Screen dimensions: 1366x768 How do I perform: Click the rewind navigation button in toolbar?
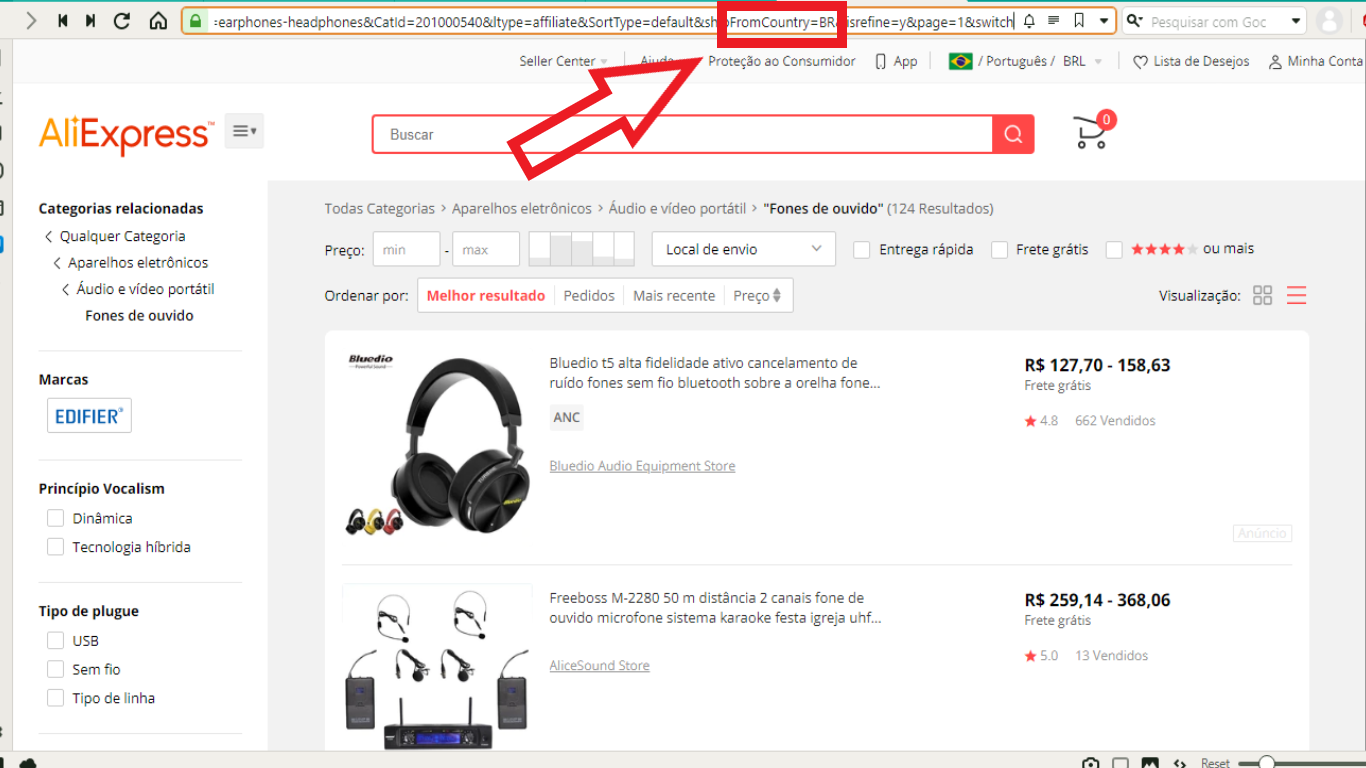(62, 20)
